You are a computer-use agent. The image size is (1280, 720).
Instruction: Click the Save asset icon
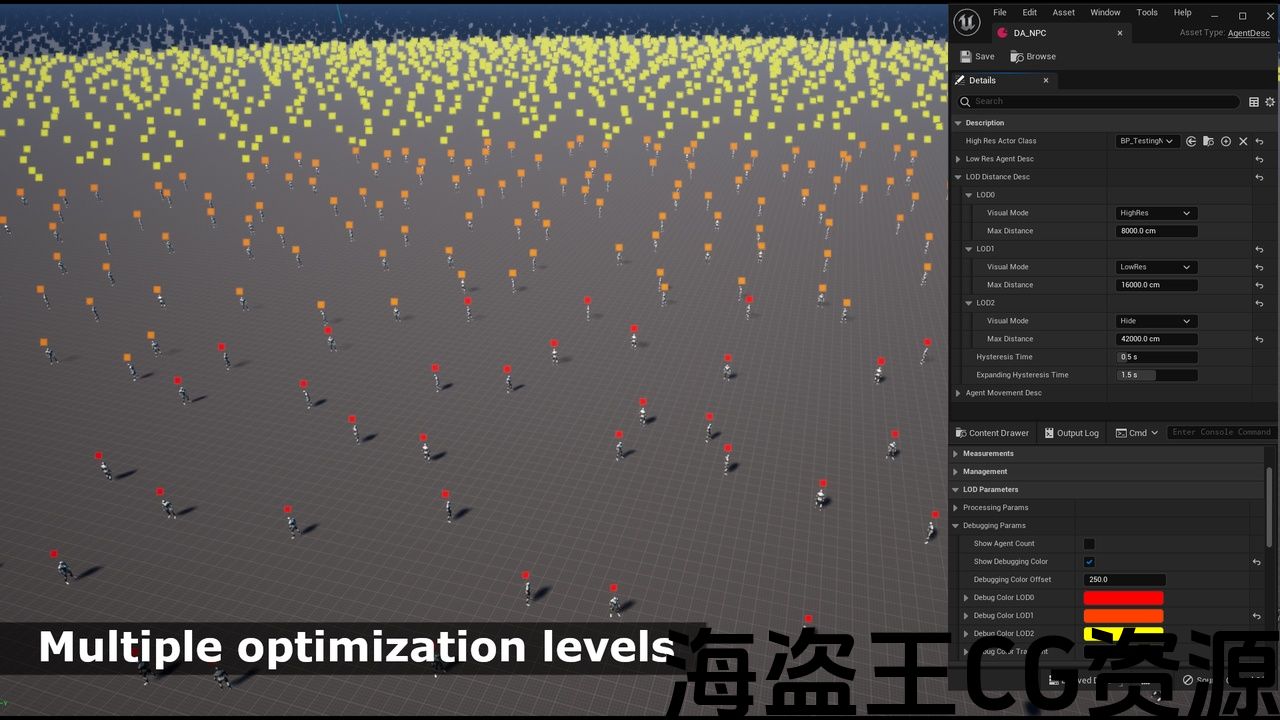point(966,57)
